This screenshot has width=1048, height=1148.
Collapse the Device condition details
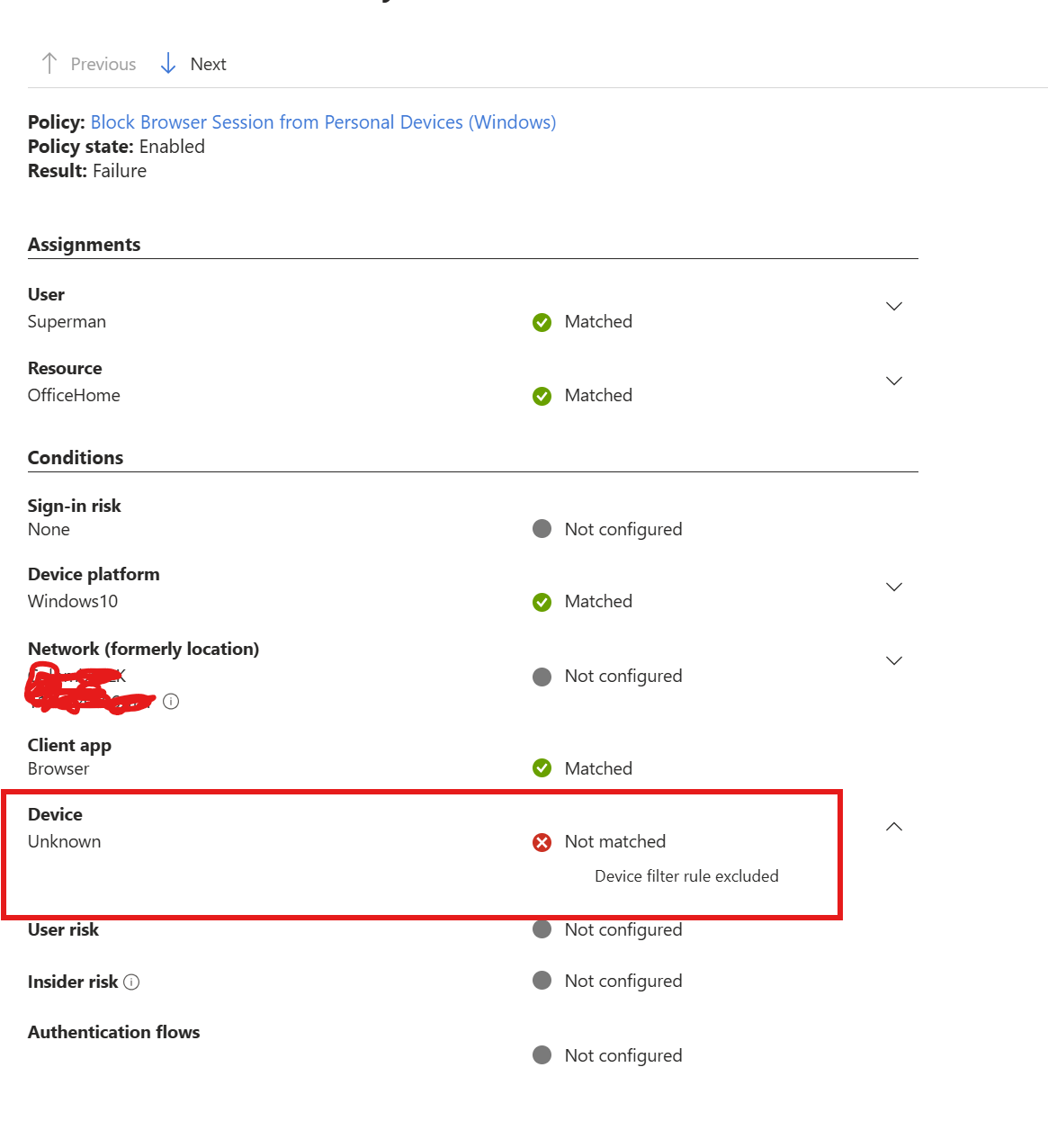coord(894,827)
